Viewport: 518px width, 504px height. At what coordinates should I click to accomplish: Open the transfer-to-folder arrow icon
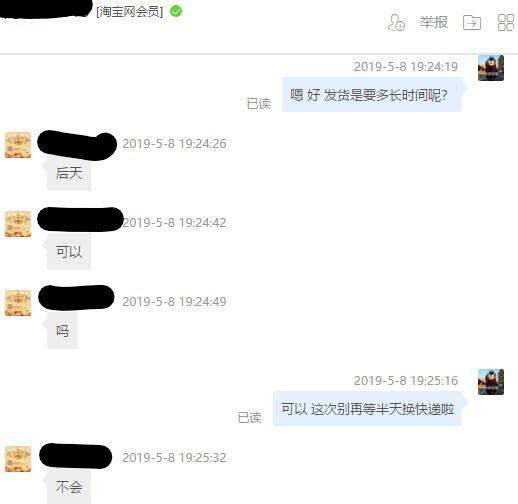pos(472,23)
